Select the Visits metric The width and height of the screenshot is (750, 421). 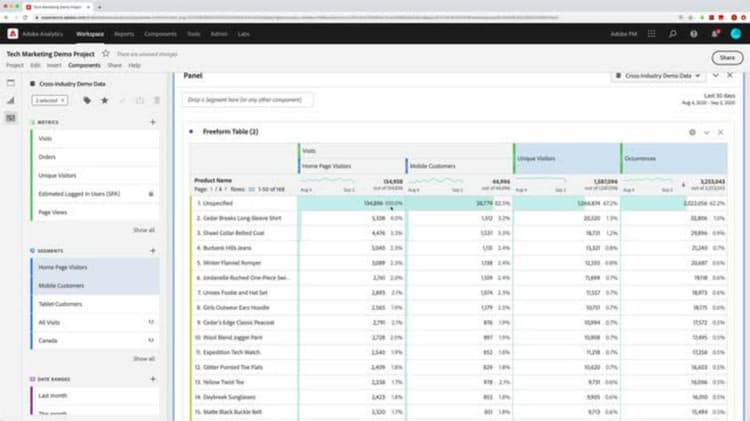[x=96, y=138]
